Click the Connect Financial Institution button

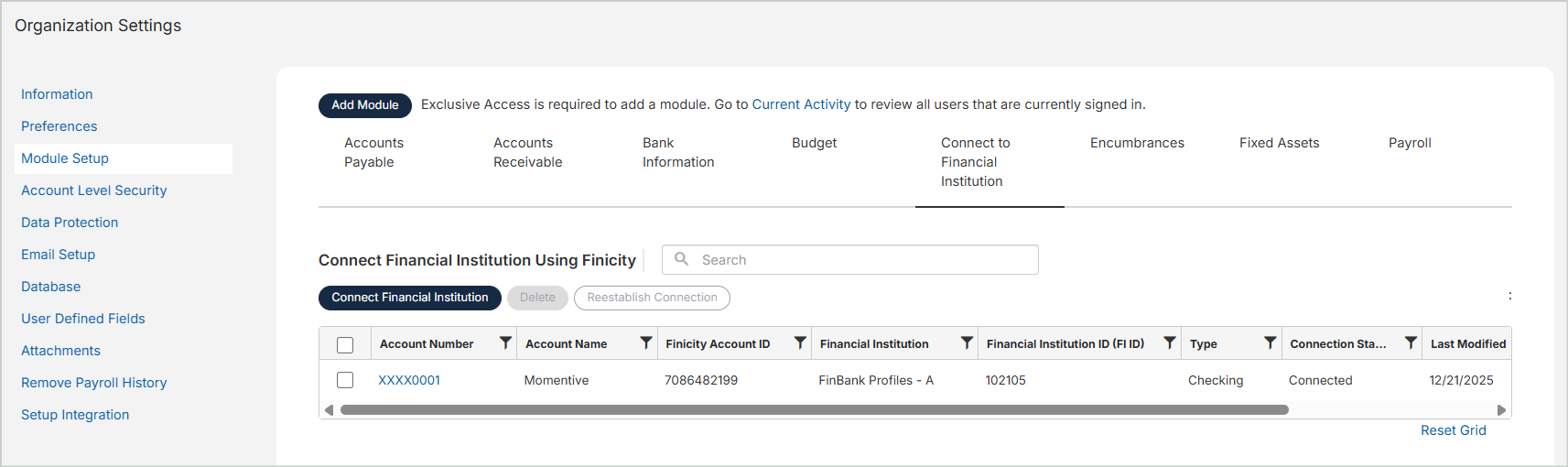click(x=410, y=298)
